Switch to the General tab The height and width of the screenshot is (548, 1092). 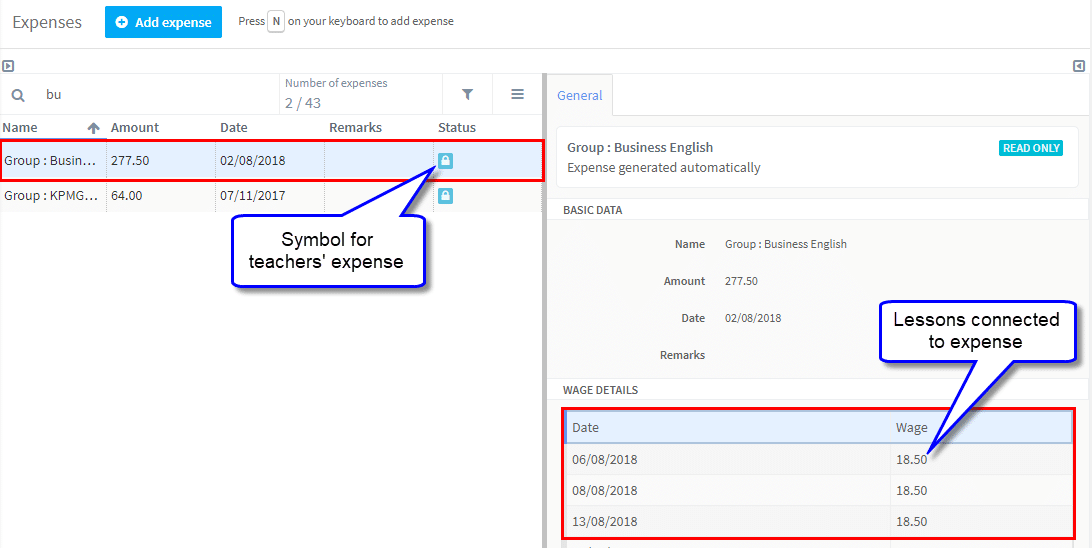coord(579,95)
